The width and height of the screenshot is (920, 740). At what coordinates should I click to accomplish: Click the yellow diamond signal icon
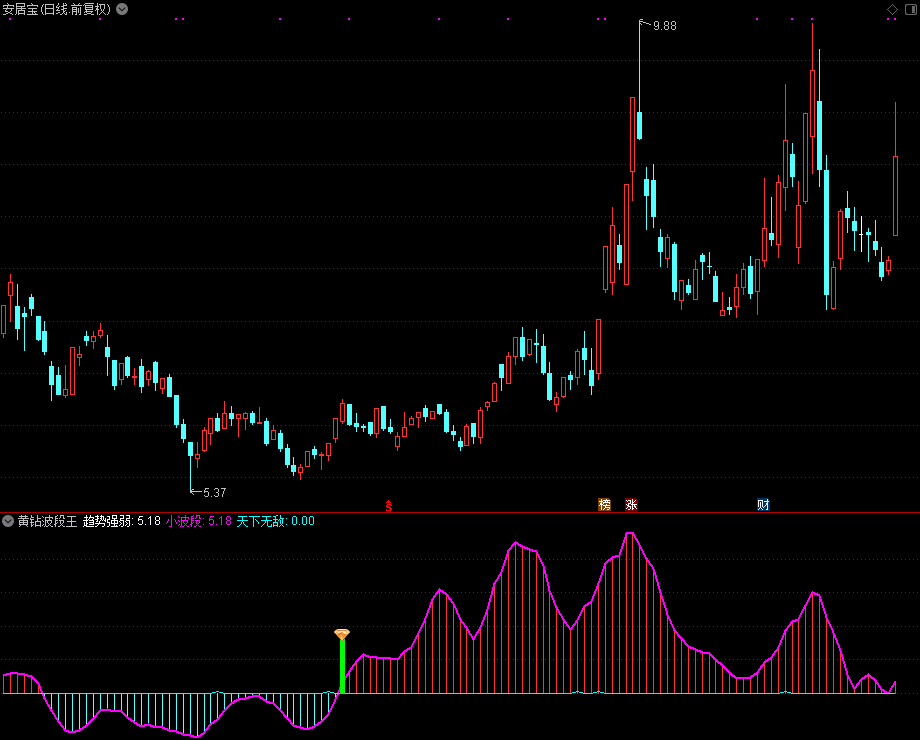click(342, 634)
